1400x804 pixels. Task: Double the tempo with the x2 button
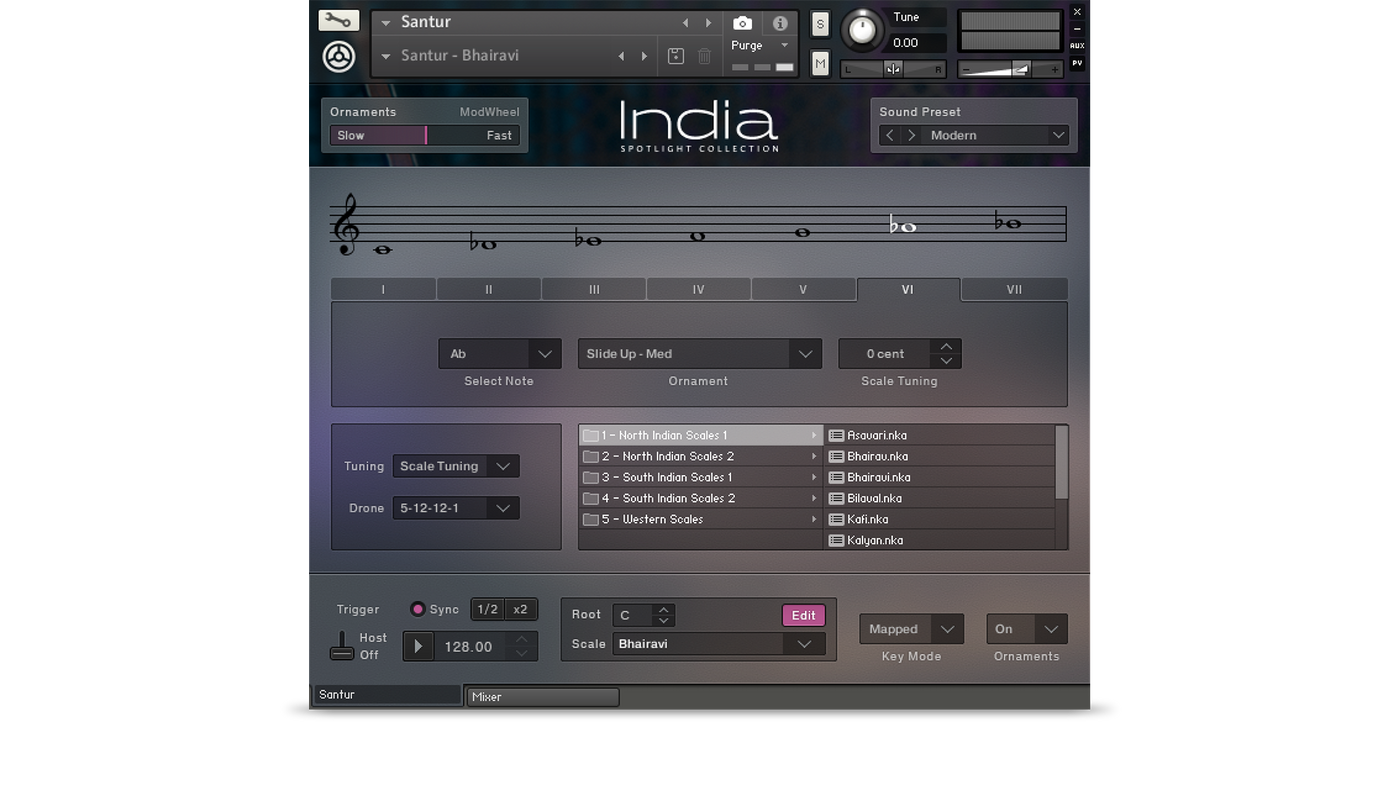click(520, 610)
